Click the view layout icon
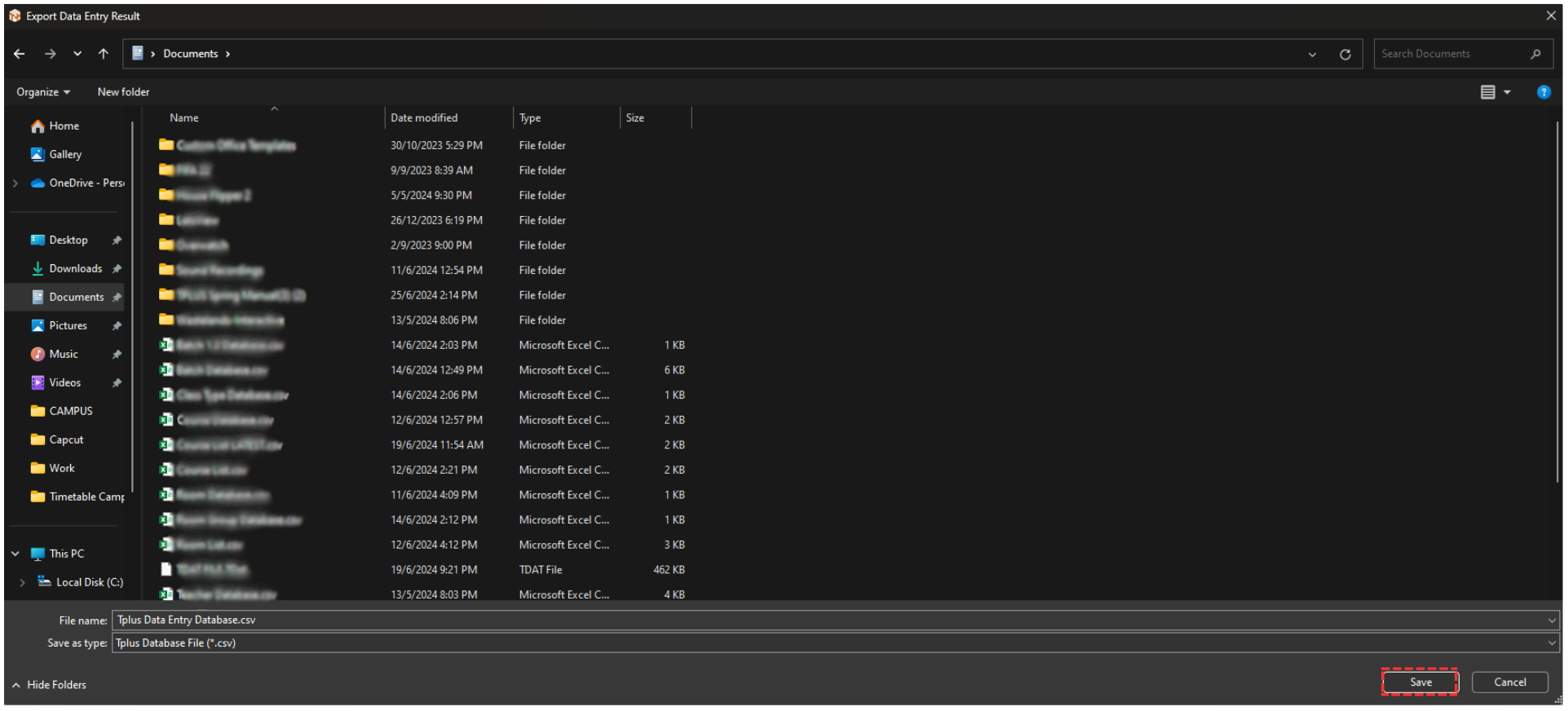Image resolution: width=1568 pixels, height=711 pixels. [1487, 92]
